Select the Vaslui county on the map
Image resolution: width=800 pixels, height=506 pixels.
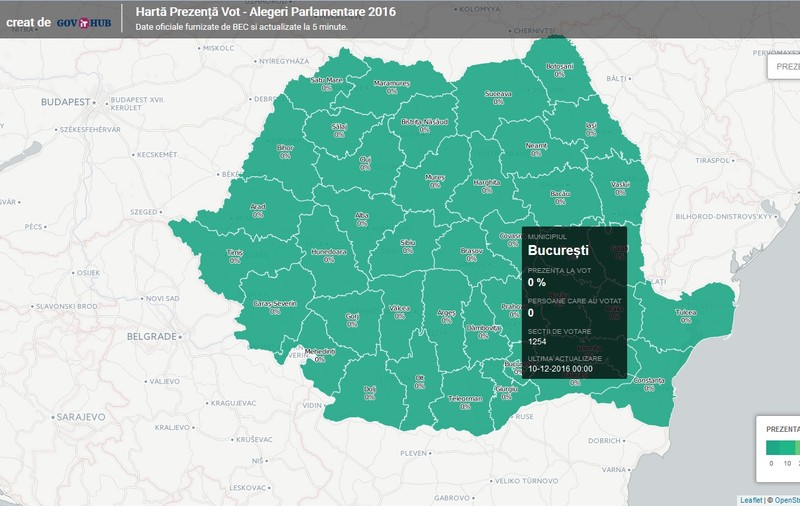point(620,188)
